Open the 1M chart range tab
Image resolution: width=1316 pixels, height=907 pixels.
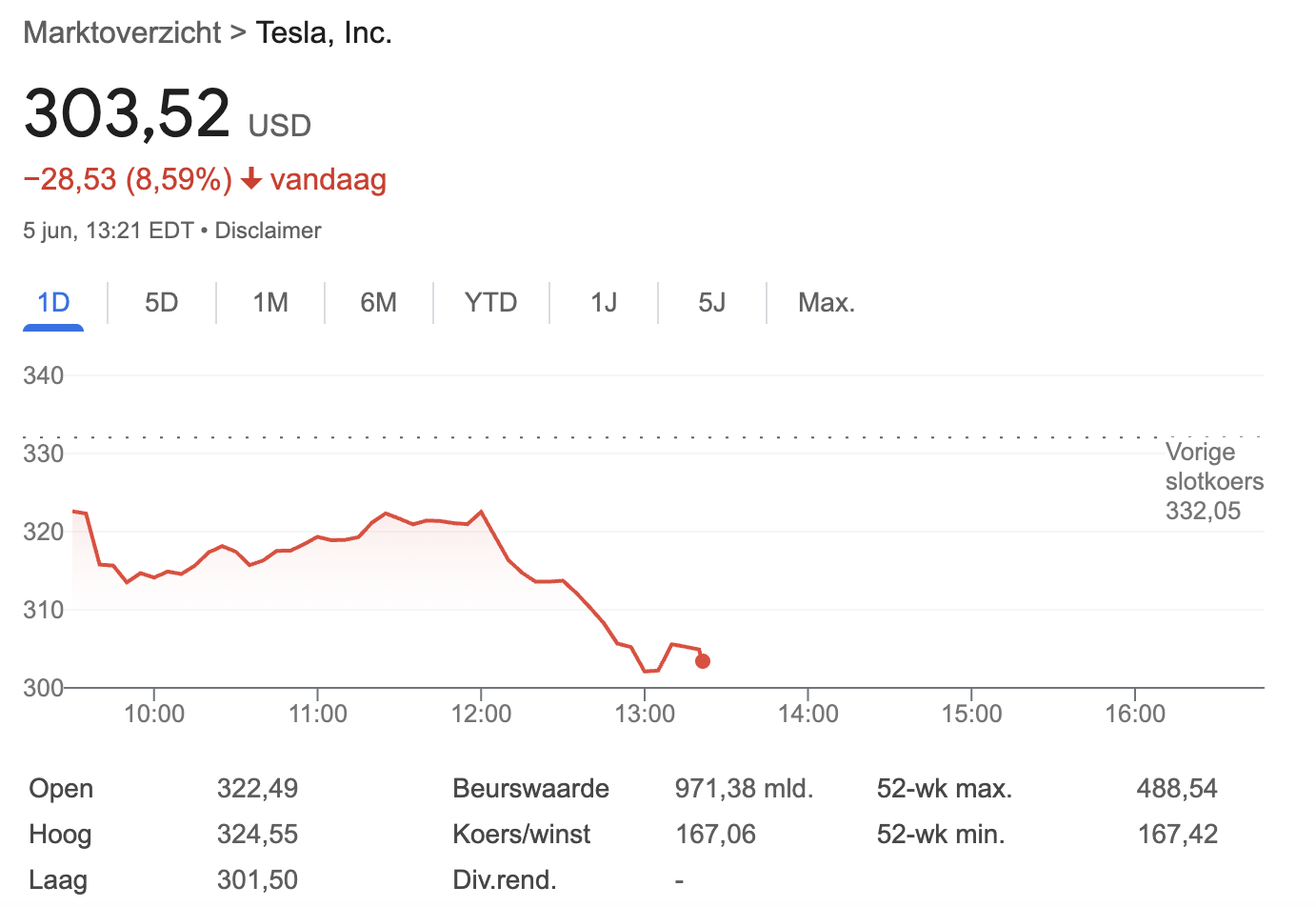tap(270, 303)
